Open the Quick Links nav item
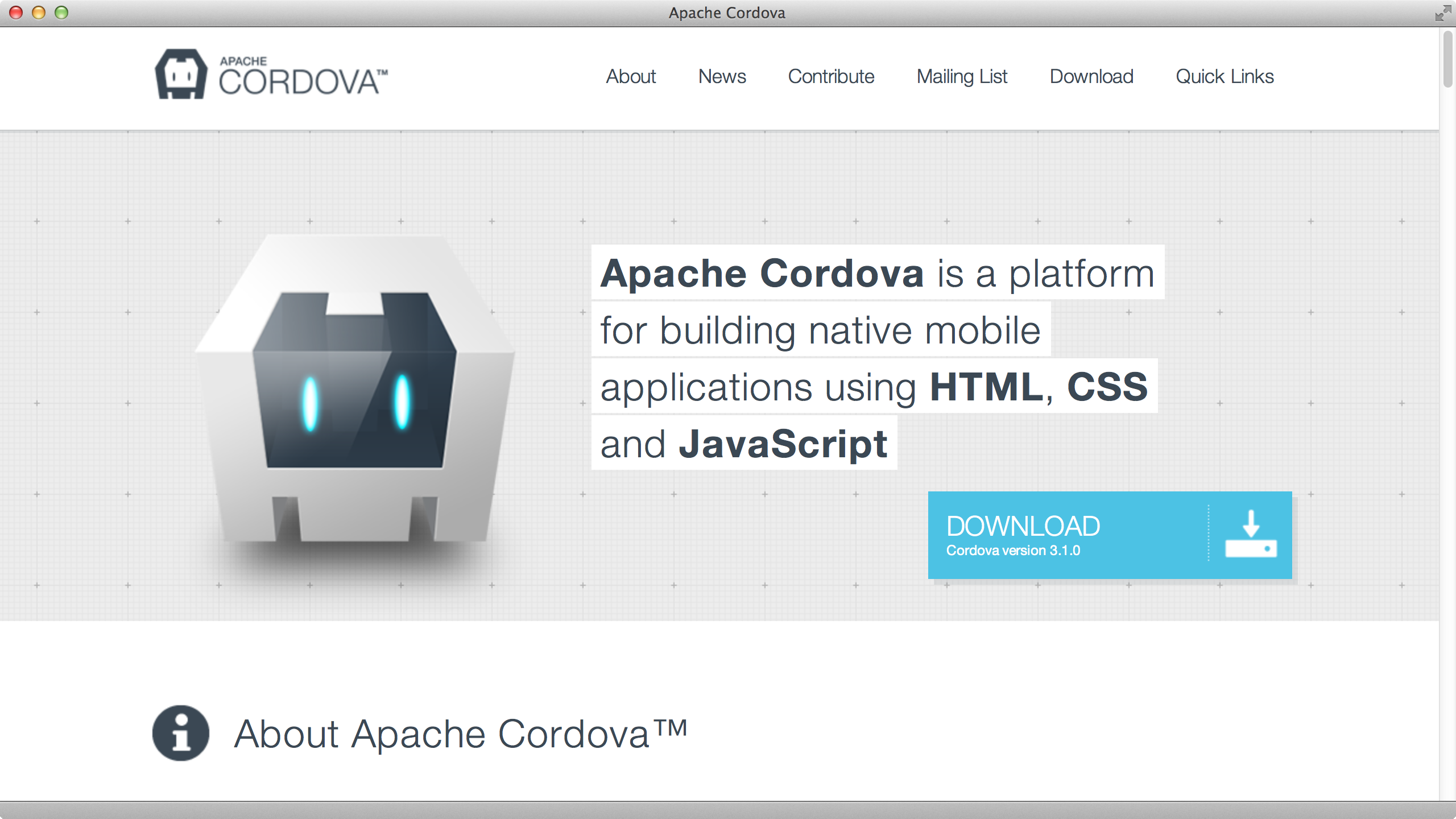This screenshot has width=1456, height=819. click(1225, 76)
